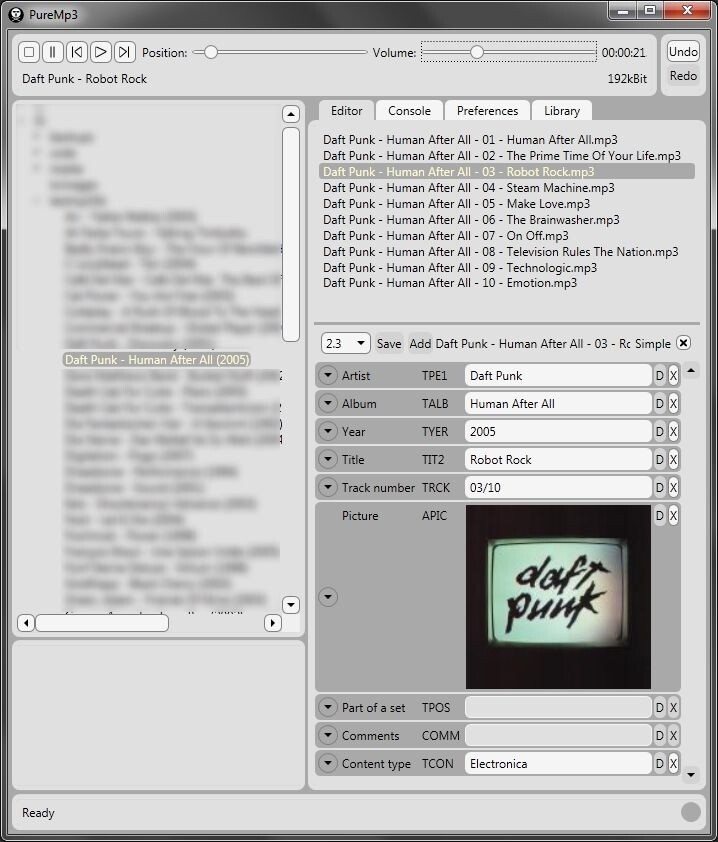The image size is (718, 842).
Task: Select 07 - On Off.mp3 file
Action: tap(445, 236)
